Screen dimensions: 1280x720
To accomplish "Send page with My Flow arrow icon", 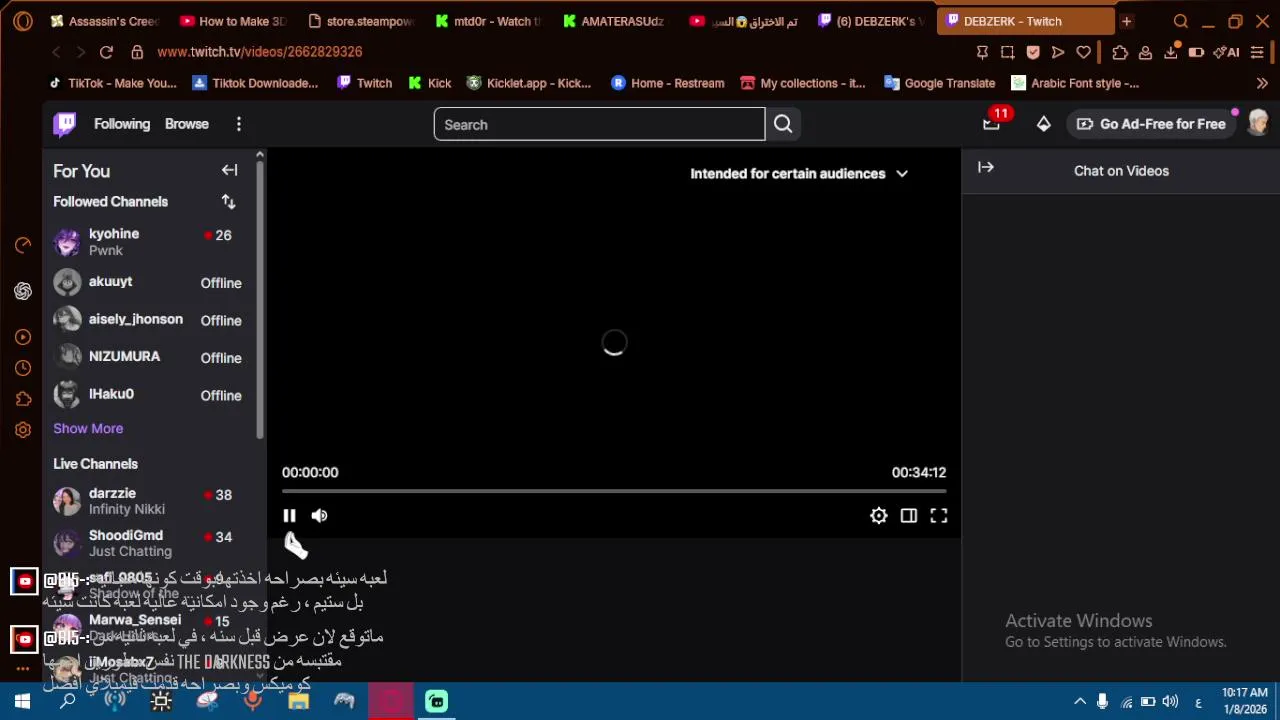I will 1058,52.
